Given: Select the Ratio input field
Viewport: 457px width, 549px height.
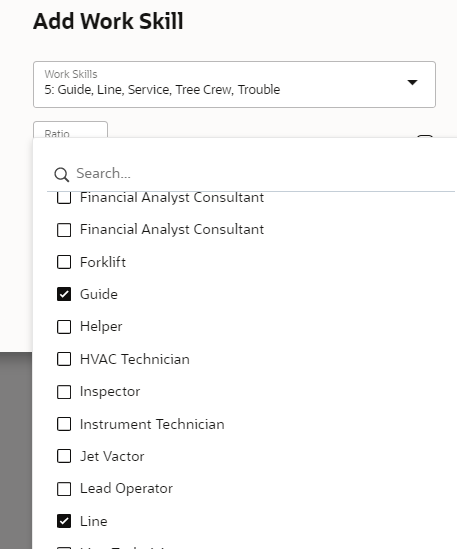Looking at the screenshot, I should 70,130.
